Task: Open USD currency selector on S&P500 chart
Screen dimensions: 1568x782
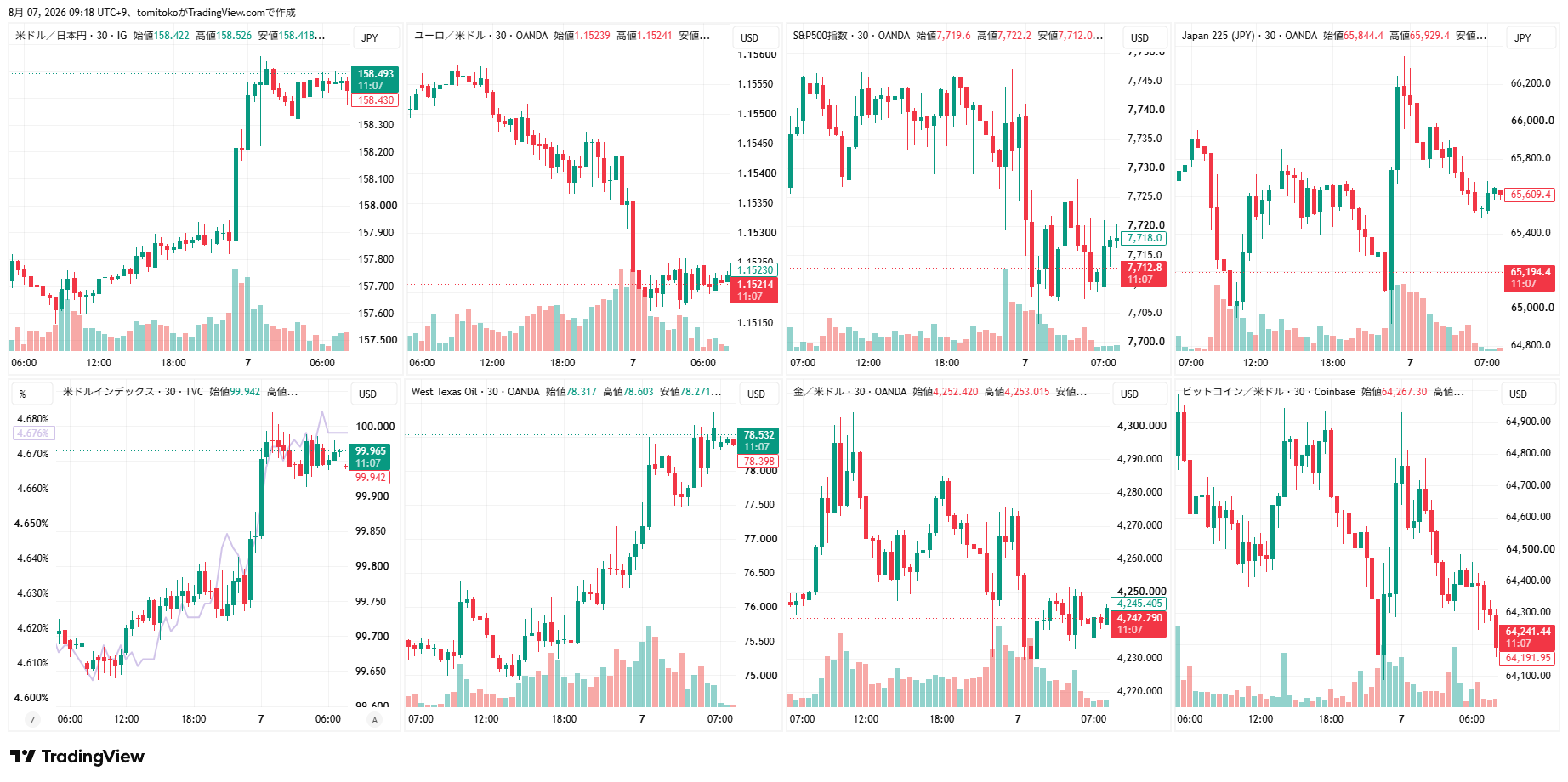Action: 1139,37
